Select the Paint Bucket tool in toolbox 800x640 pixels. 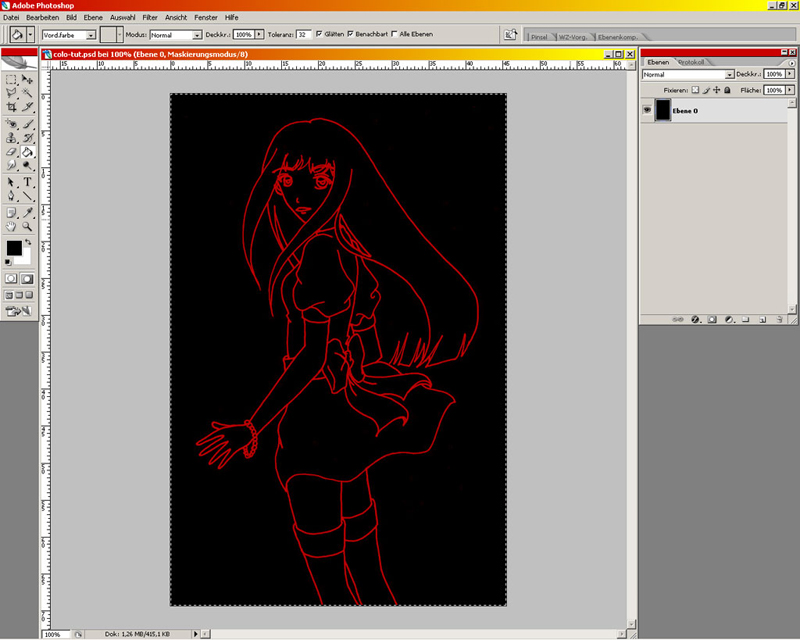point(28,152)
